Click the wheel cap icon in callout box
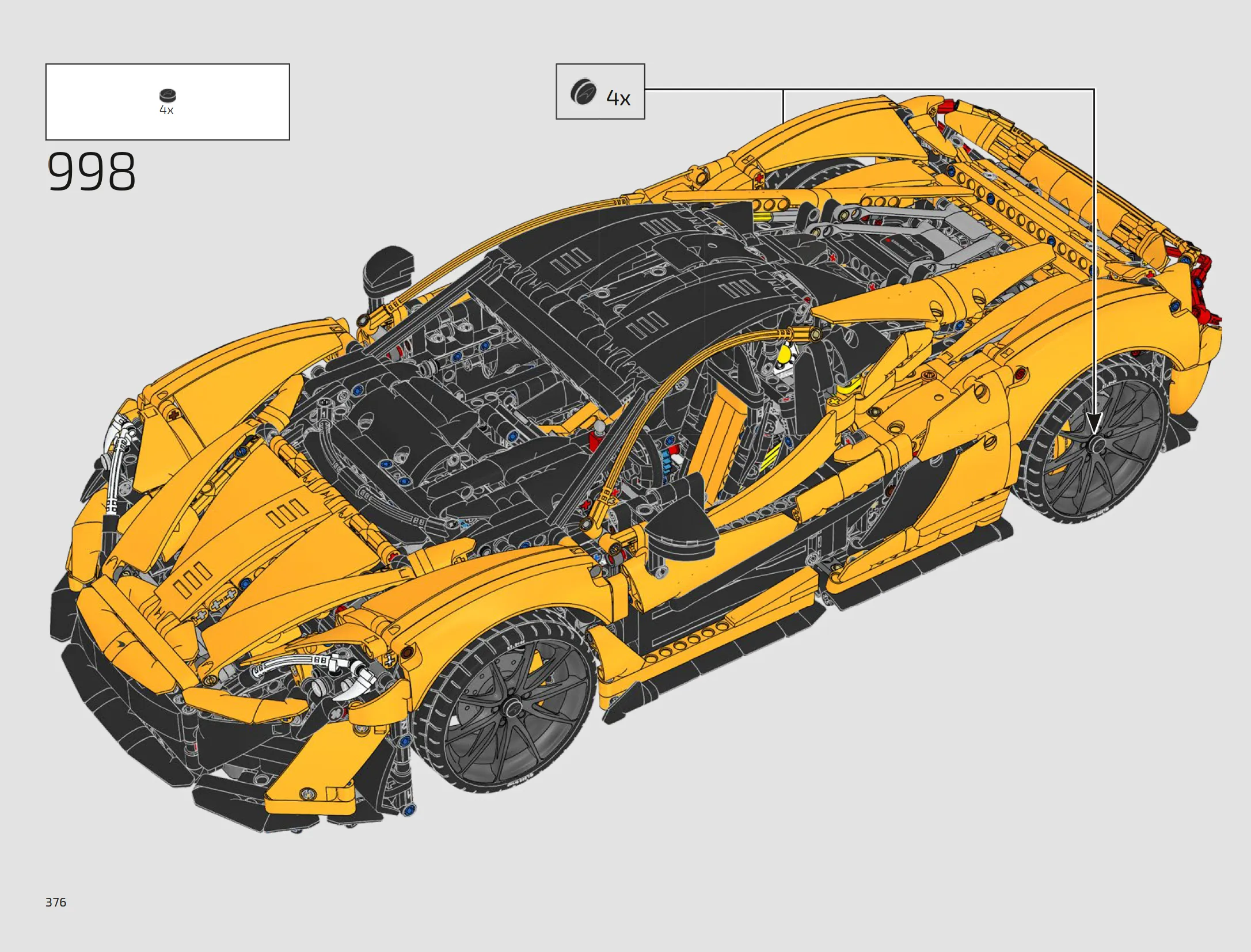The image size is (1251, 952). 583,92
